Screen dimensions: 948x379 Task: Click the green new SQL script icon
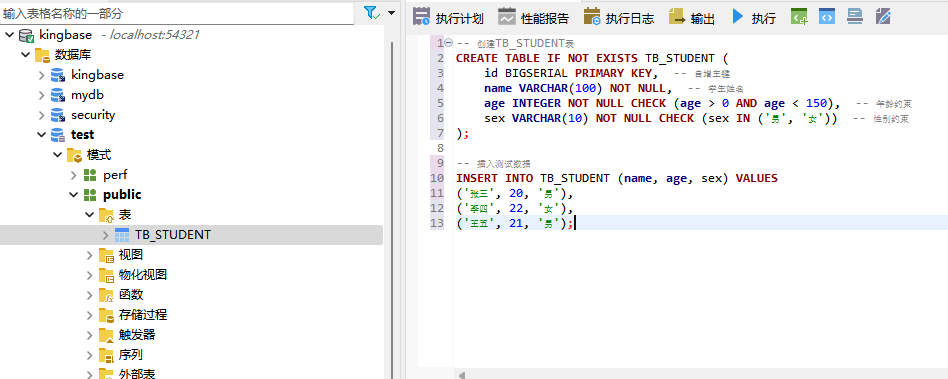pos(799,17)
